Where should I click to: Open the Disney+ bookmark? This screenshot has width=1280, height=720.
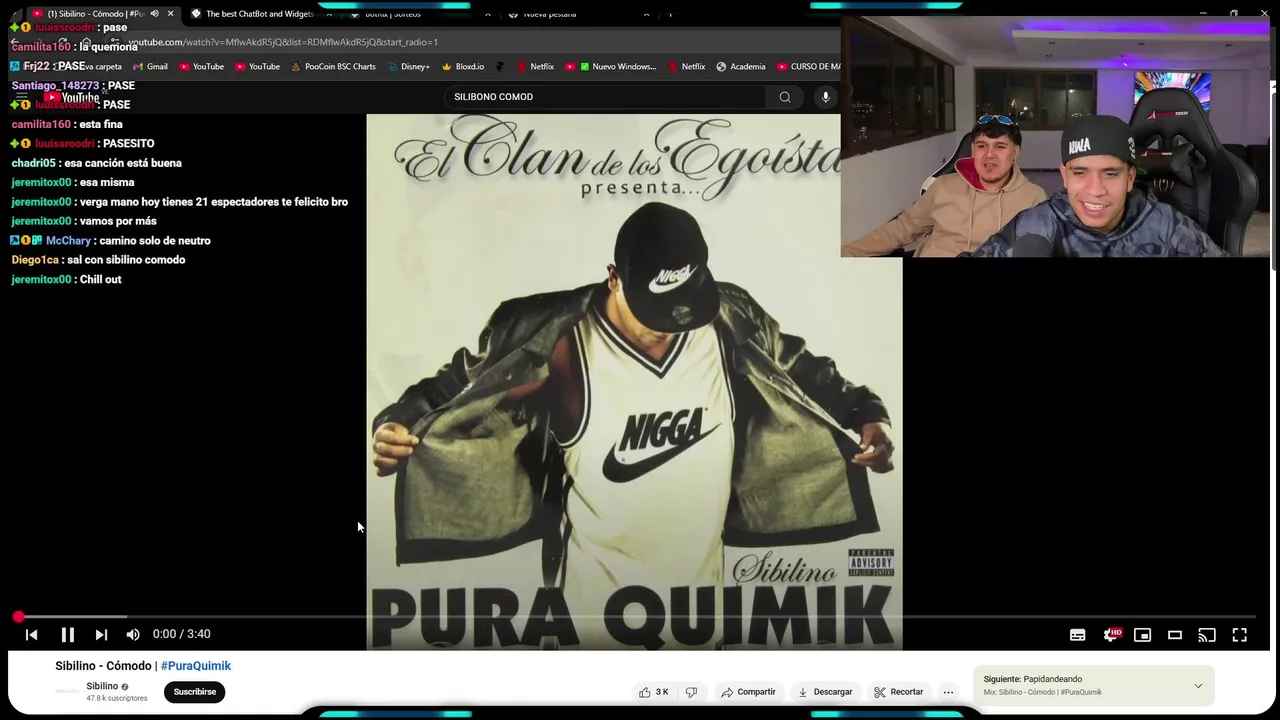pyautogui.click(x=408, y=67)
